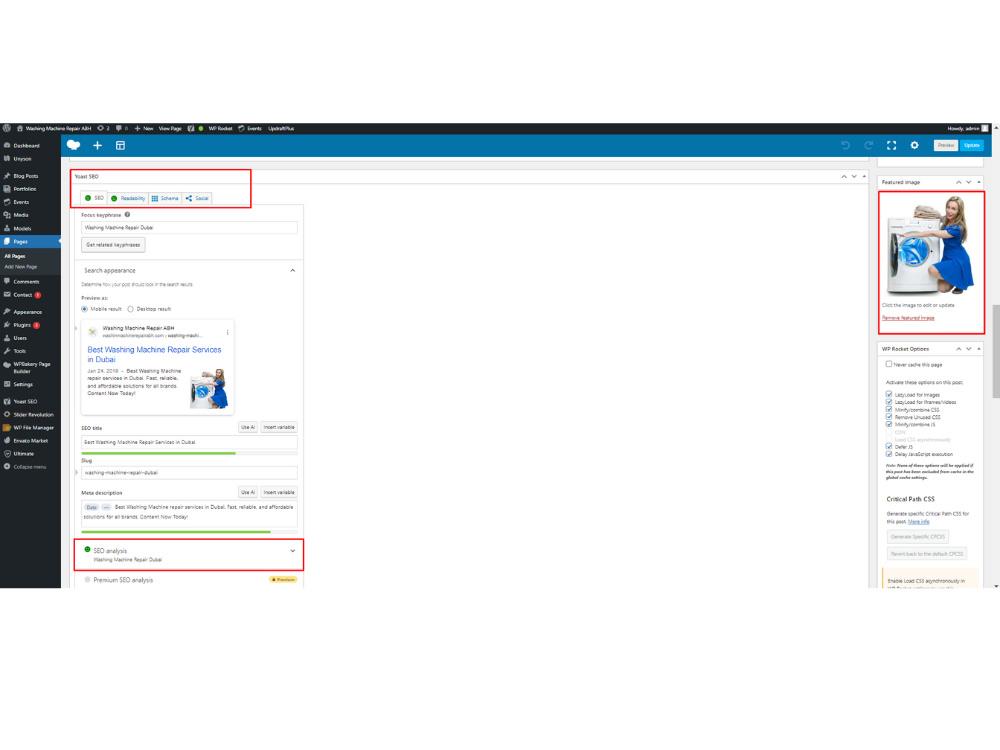1000x750 pixels.
Task: Click the Howdy, admin account link
Action: click(967, 128)
